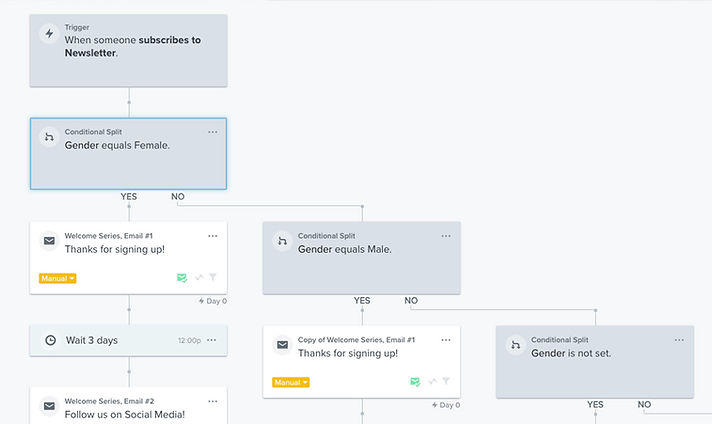
Task: Click the NO label under Gender equals Female
Action: [x=178, y=197]
